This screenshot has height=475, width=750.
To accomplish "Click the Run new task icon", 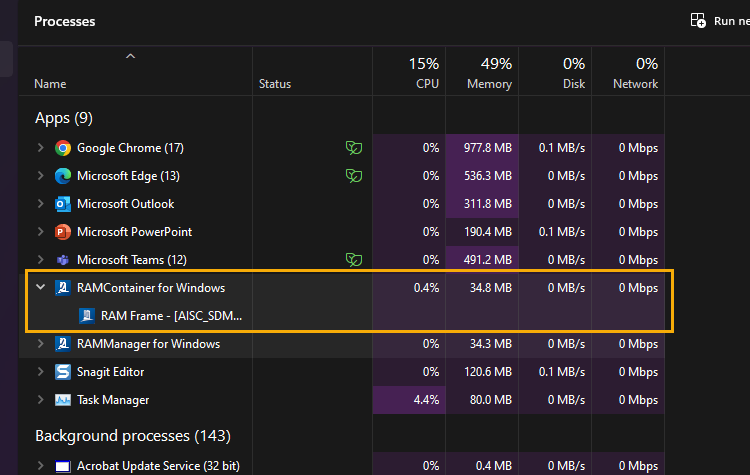I will pyautogui.click(x=698, y=21).
